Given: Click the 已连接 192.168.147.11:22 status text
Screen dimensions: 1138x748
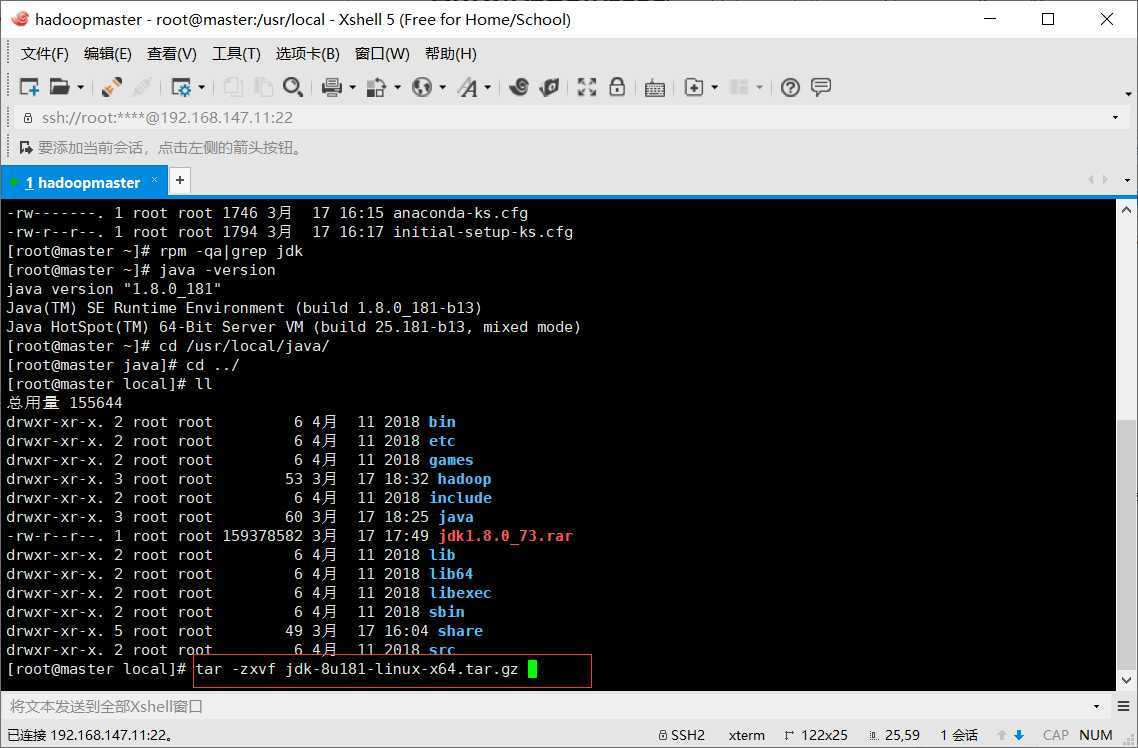Looking at the screenshot, I should 90,735.
